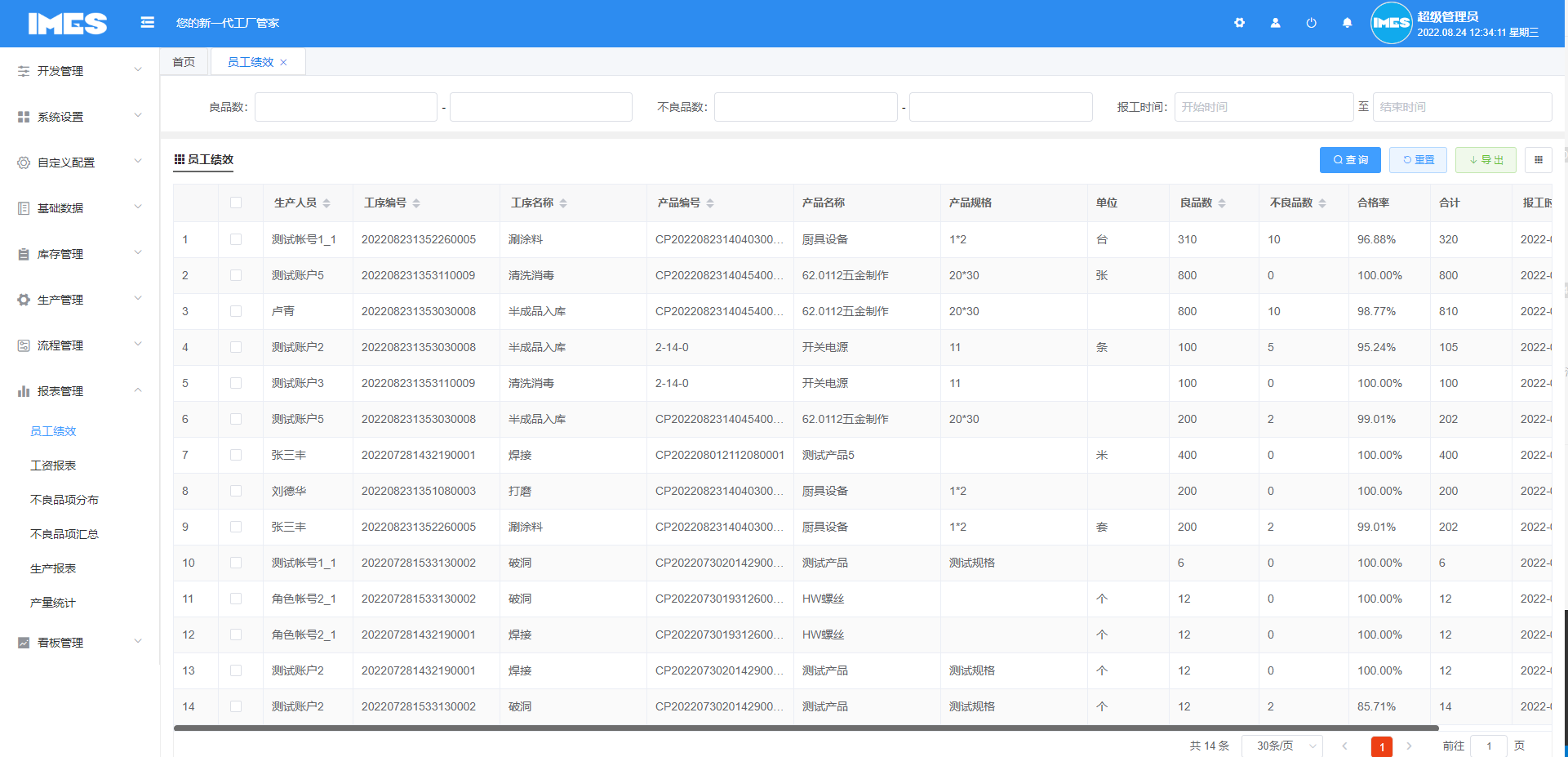Open 不良品项分布 submenu item
Viewport: 1568px width, 757px height.
64,500
